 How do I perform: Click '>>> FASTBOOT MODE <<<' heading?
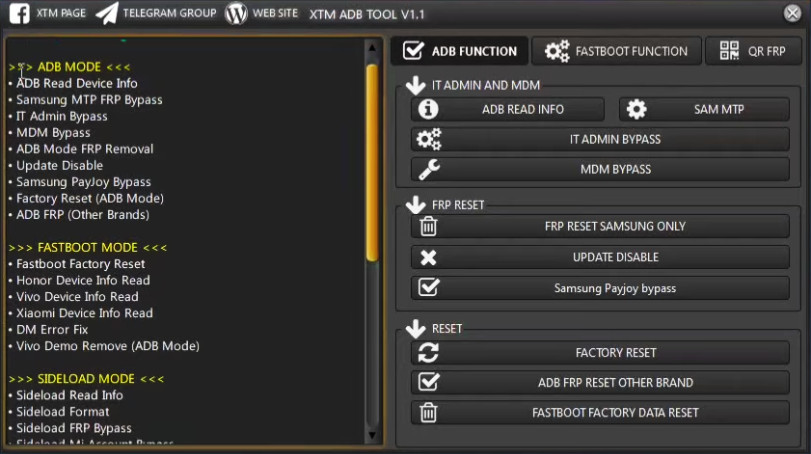pos(87,248)
